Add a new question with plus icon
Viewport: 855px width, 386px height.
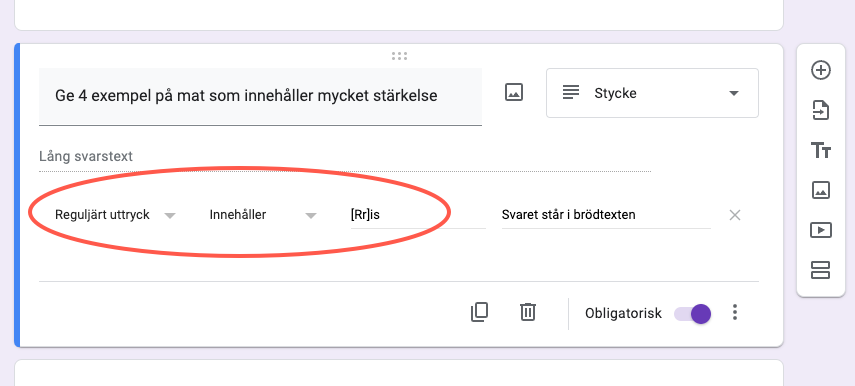(821, 70)
